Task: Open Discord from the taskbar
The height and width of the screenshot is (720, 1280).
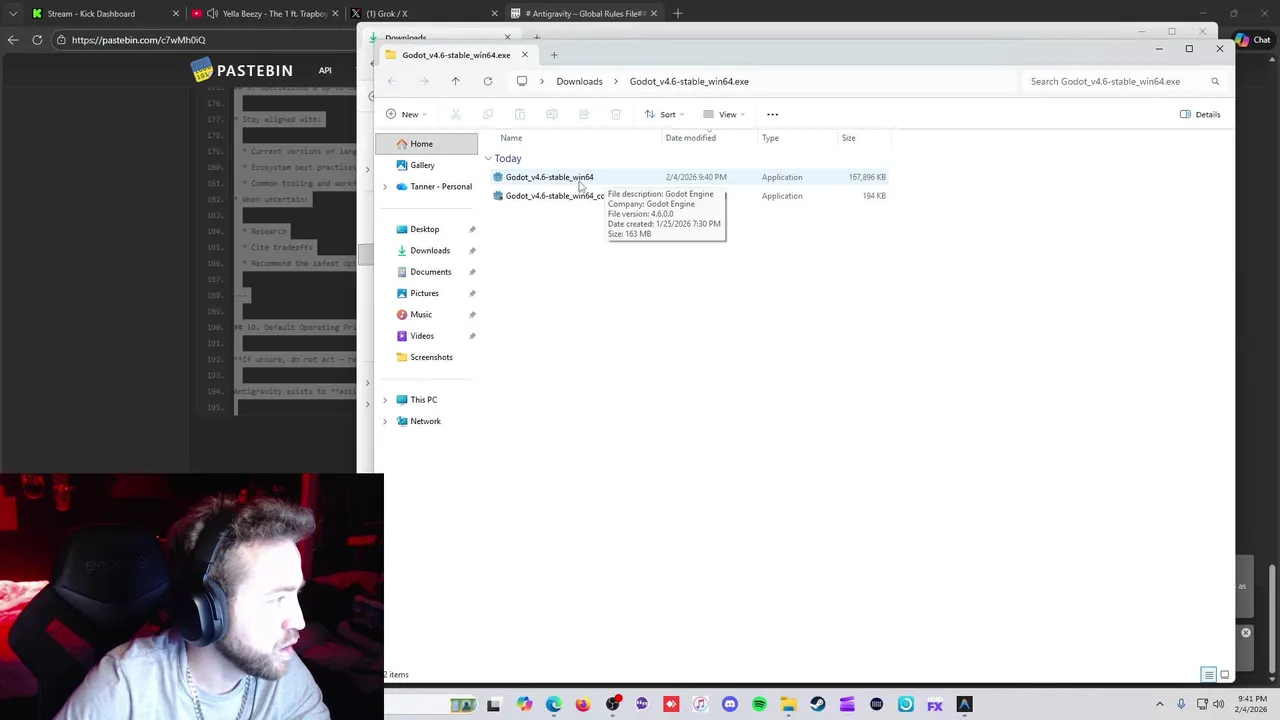Action: coord(730,704)
